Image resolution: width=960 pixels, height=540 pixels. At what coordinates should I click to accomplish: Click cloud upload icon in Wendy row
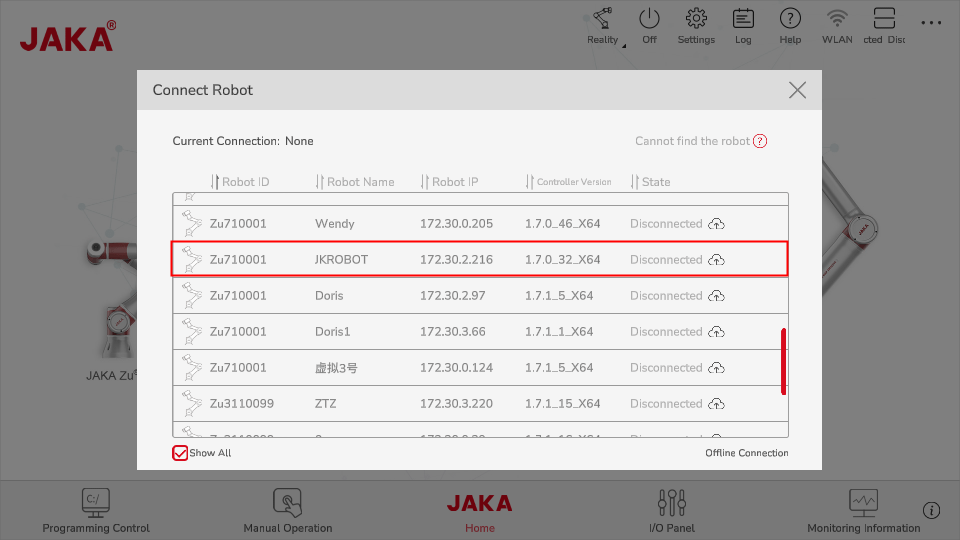716,224
